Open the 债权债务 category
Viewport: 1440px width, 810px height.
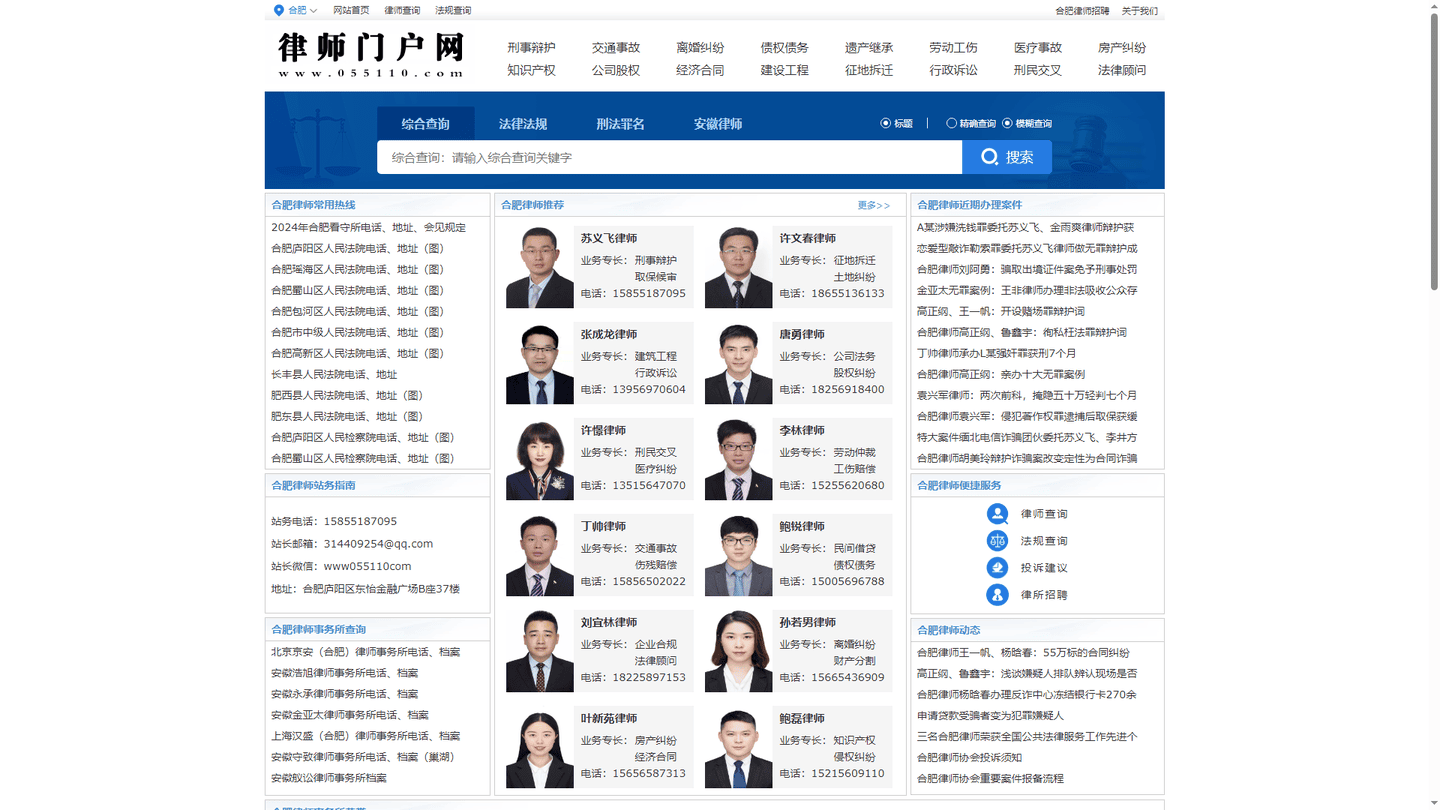pos(784,48)
